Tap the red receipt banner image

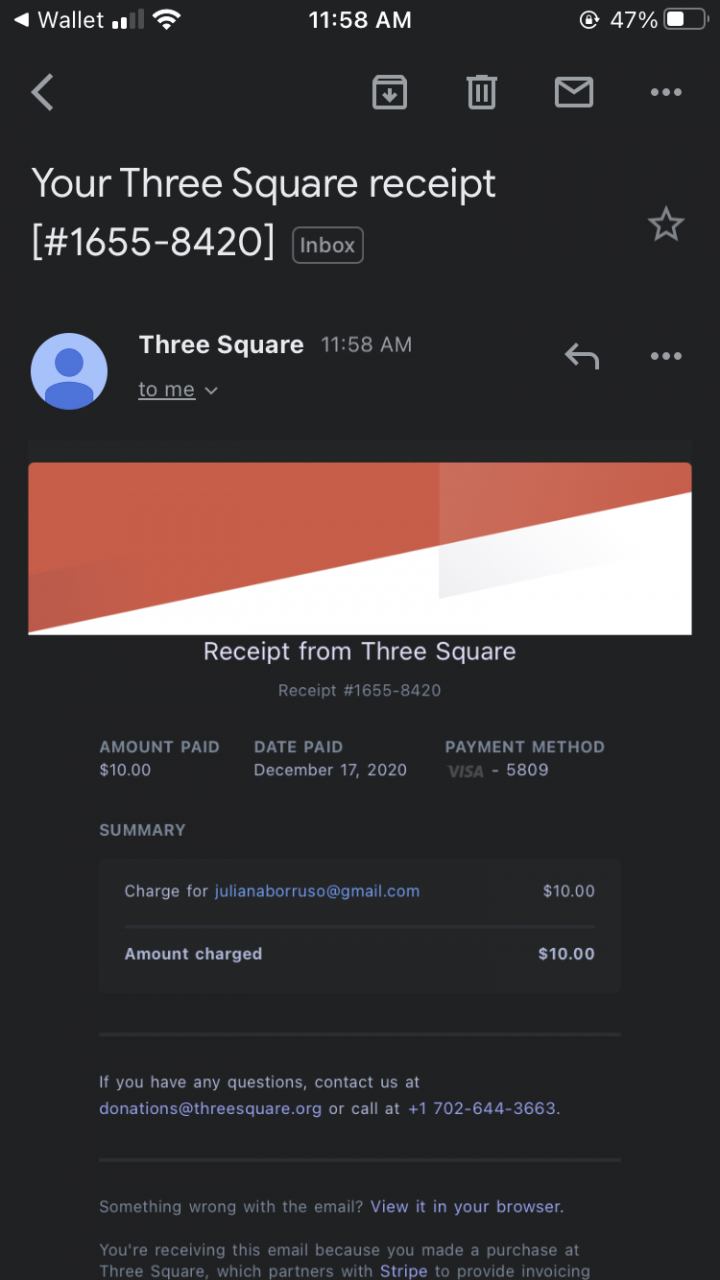point(359,548)
